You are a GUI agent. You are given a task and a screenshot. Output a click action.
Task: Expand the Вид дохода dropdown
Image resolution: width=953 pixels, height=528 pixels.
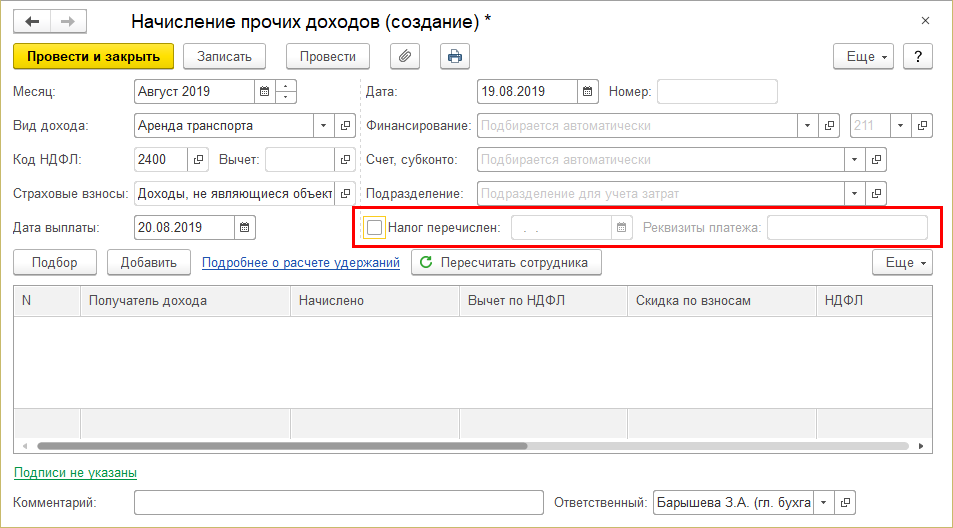point(323,126)
